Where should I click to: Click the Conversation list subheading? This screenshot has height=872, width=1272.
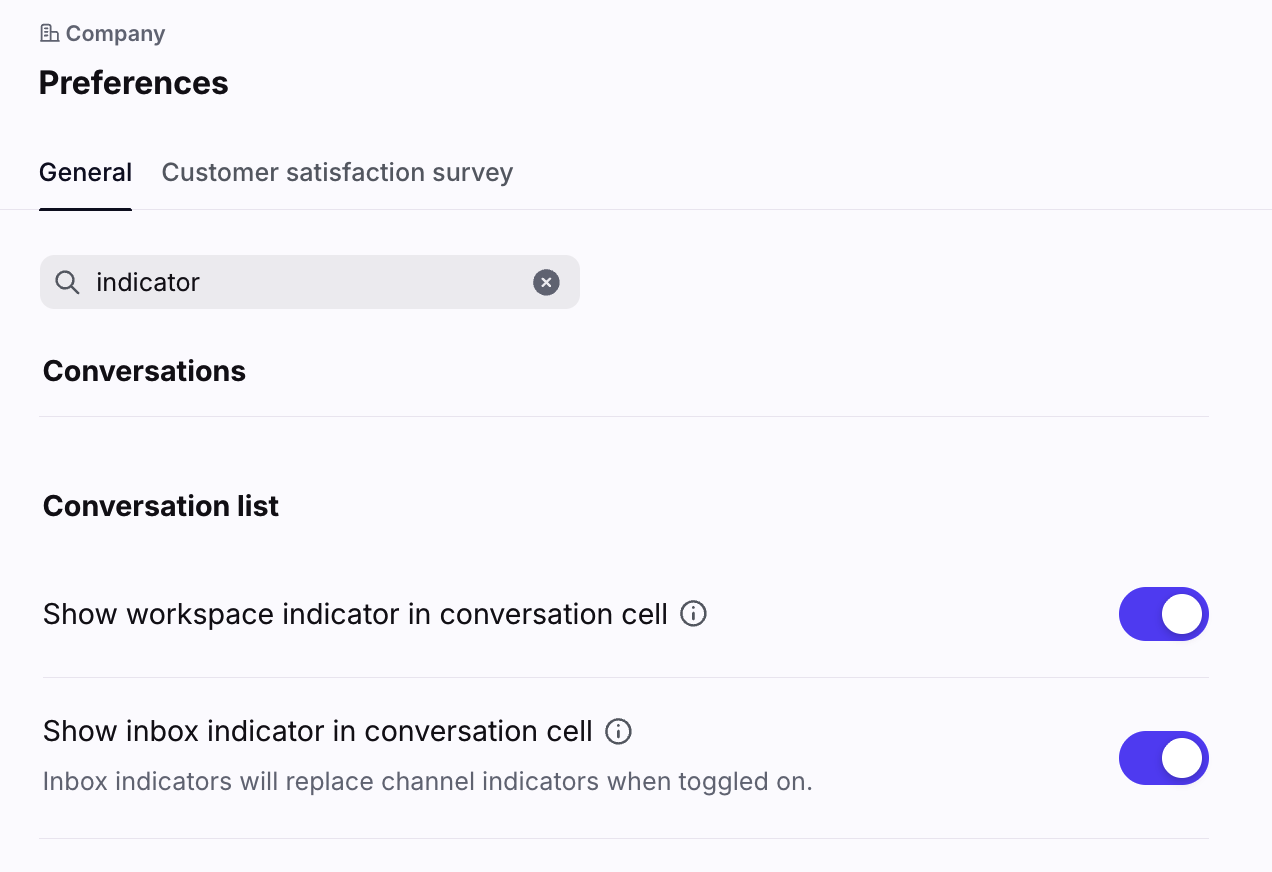161,506
